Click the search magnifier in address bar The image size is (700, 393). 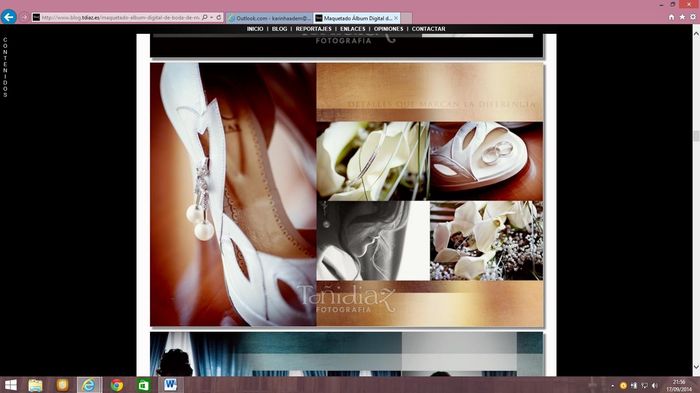point(204,17)
